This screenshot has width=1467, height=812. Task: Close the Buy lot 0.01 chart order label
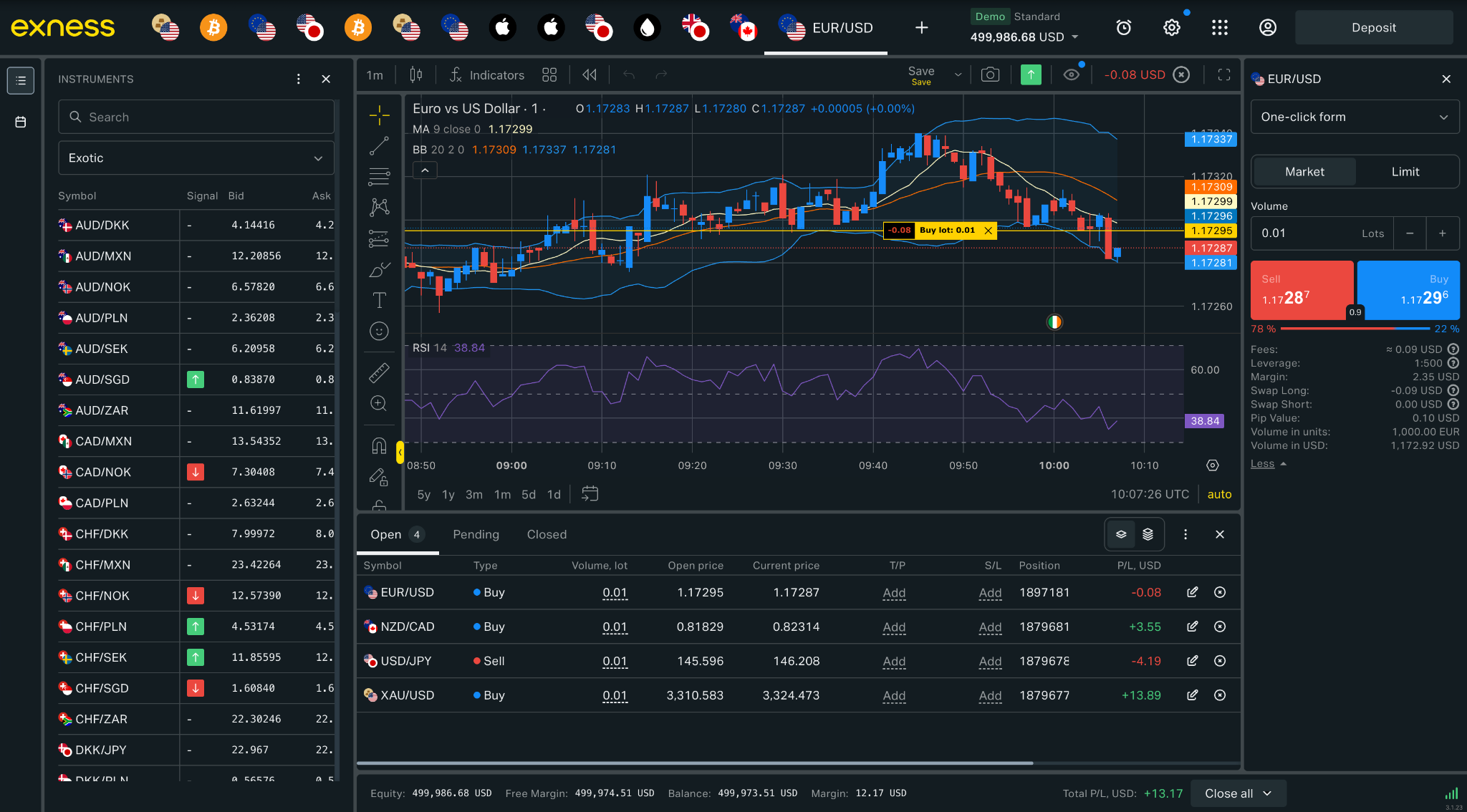989,231
